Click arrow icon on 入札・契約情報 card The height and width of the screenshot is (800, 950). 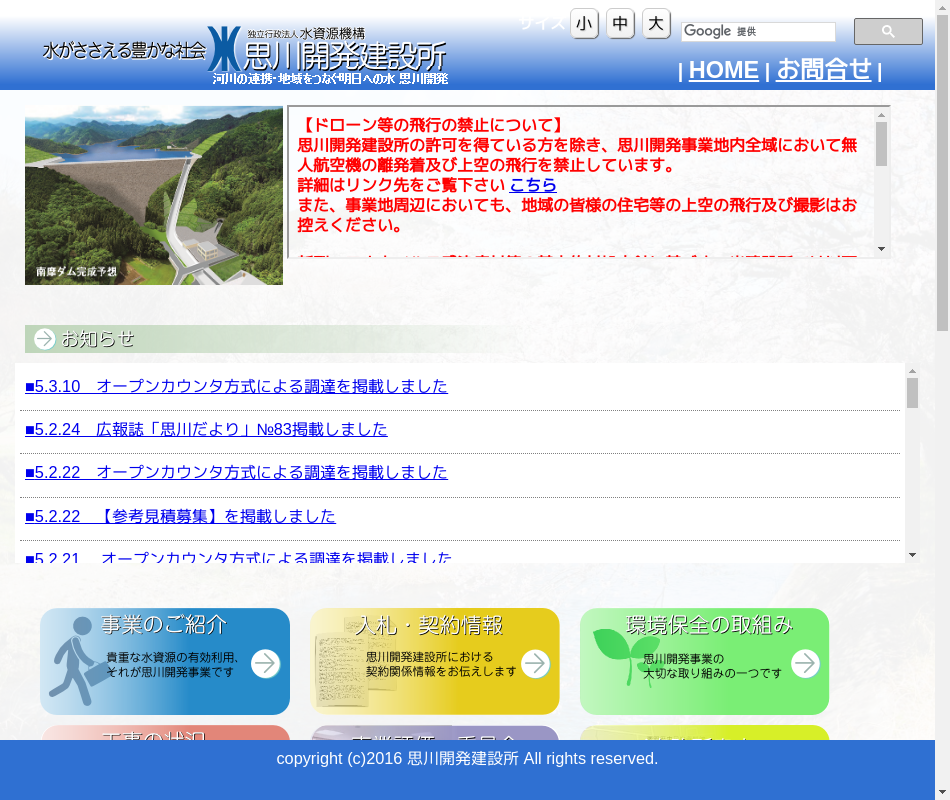click(536, 664)
